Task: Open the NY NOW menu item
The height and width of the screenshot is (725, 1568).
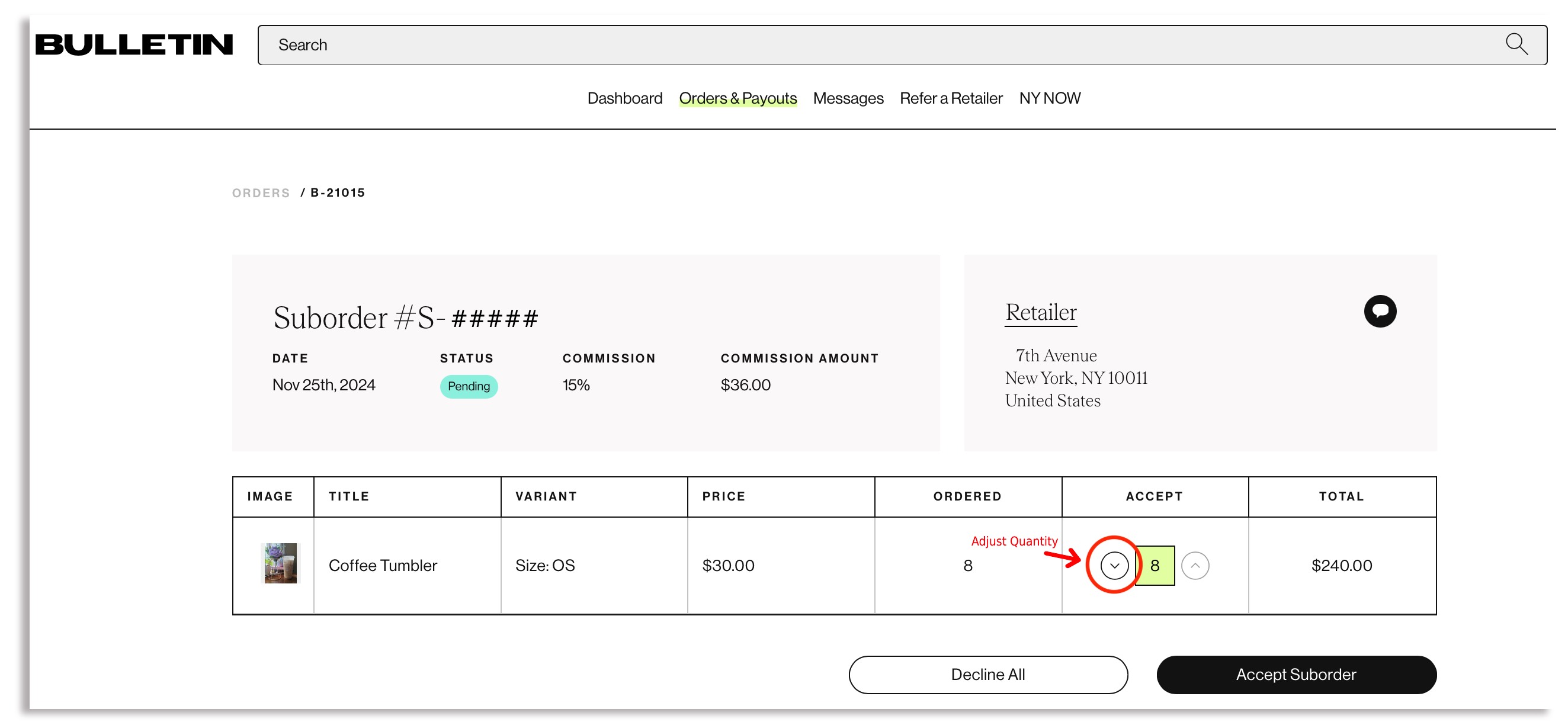Action: coord(1050,98)
